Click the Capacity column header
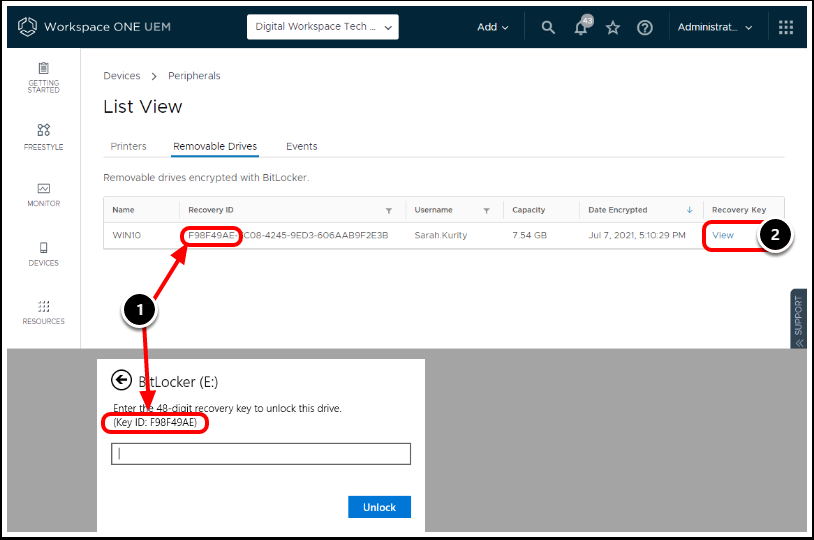 [528, 210]
